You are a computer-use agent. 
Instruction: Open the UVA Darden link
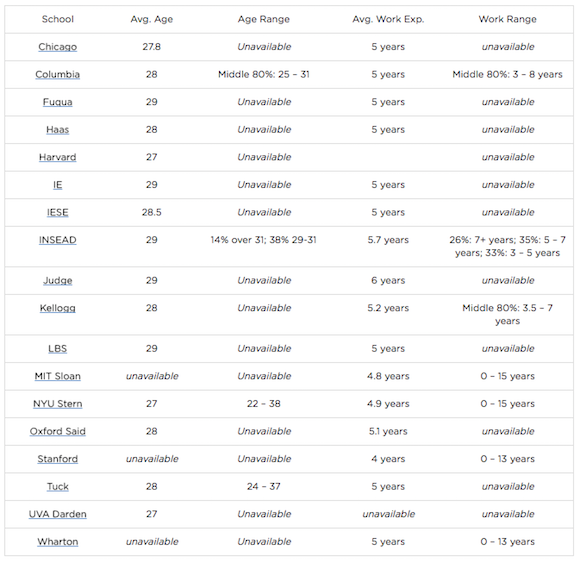[x=58, y=514]
